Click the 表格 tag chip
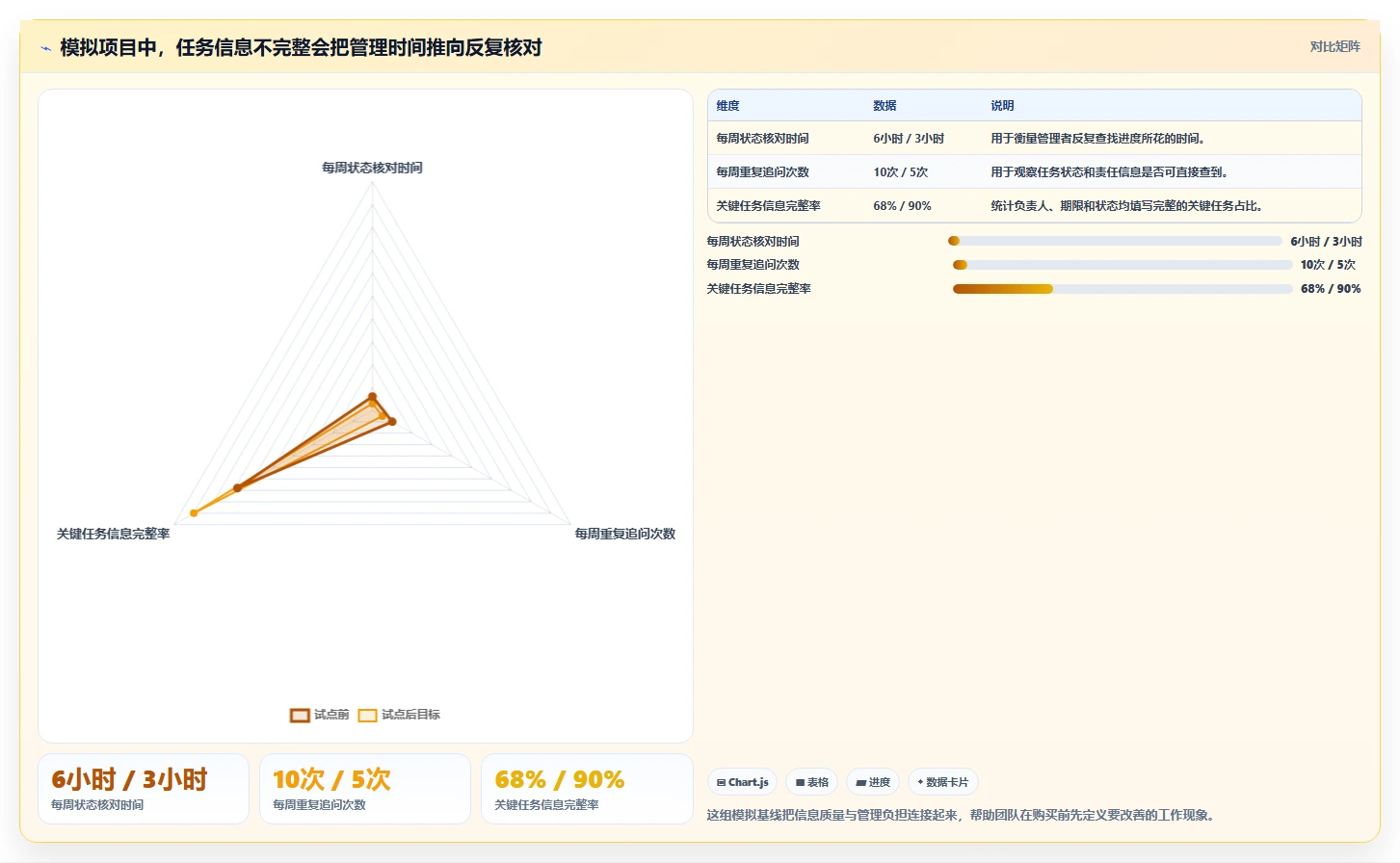This screenshot has height=863, width=1400. (811, 782)
